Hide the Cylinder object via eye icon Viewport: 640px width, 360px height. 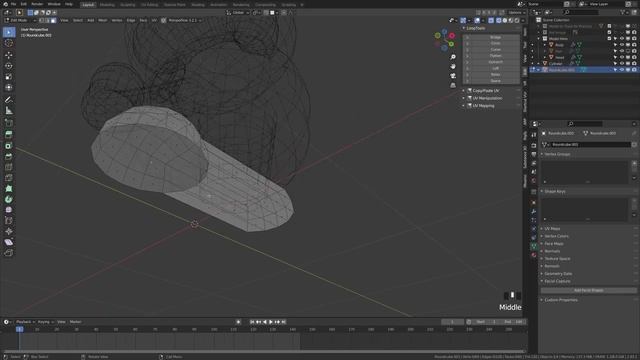[622, 64]
